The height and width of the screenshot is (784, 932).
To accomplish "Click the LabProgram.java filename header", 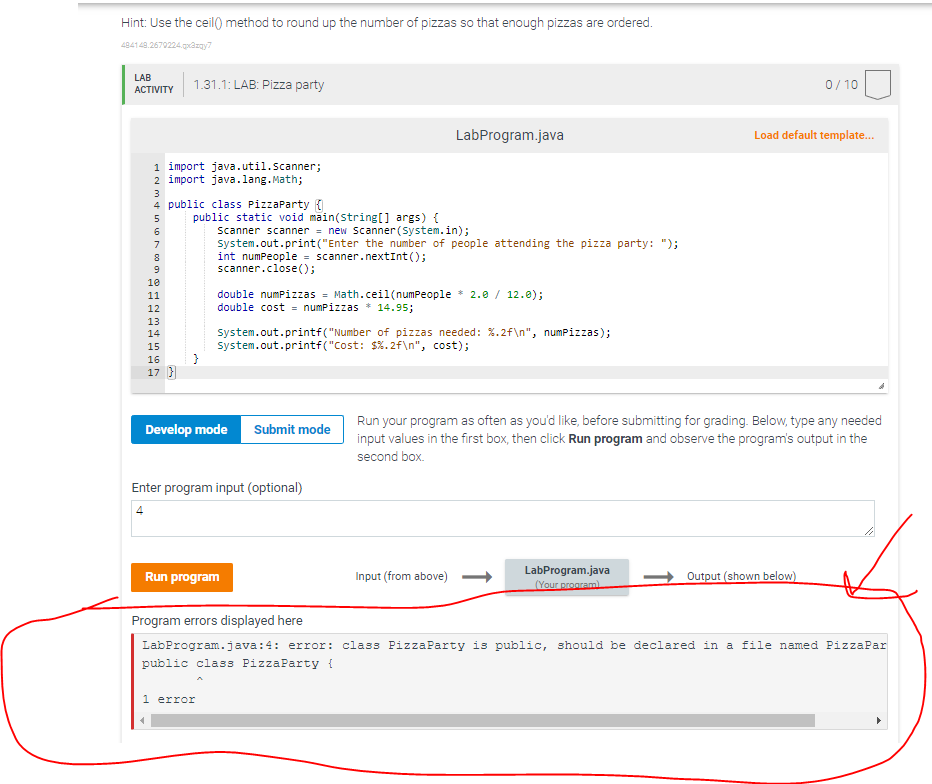I will [x=510, y=135].
